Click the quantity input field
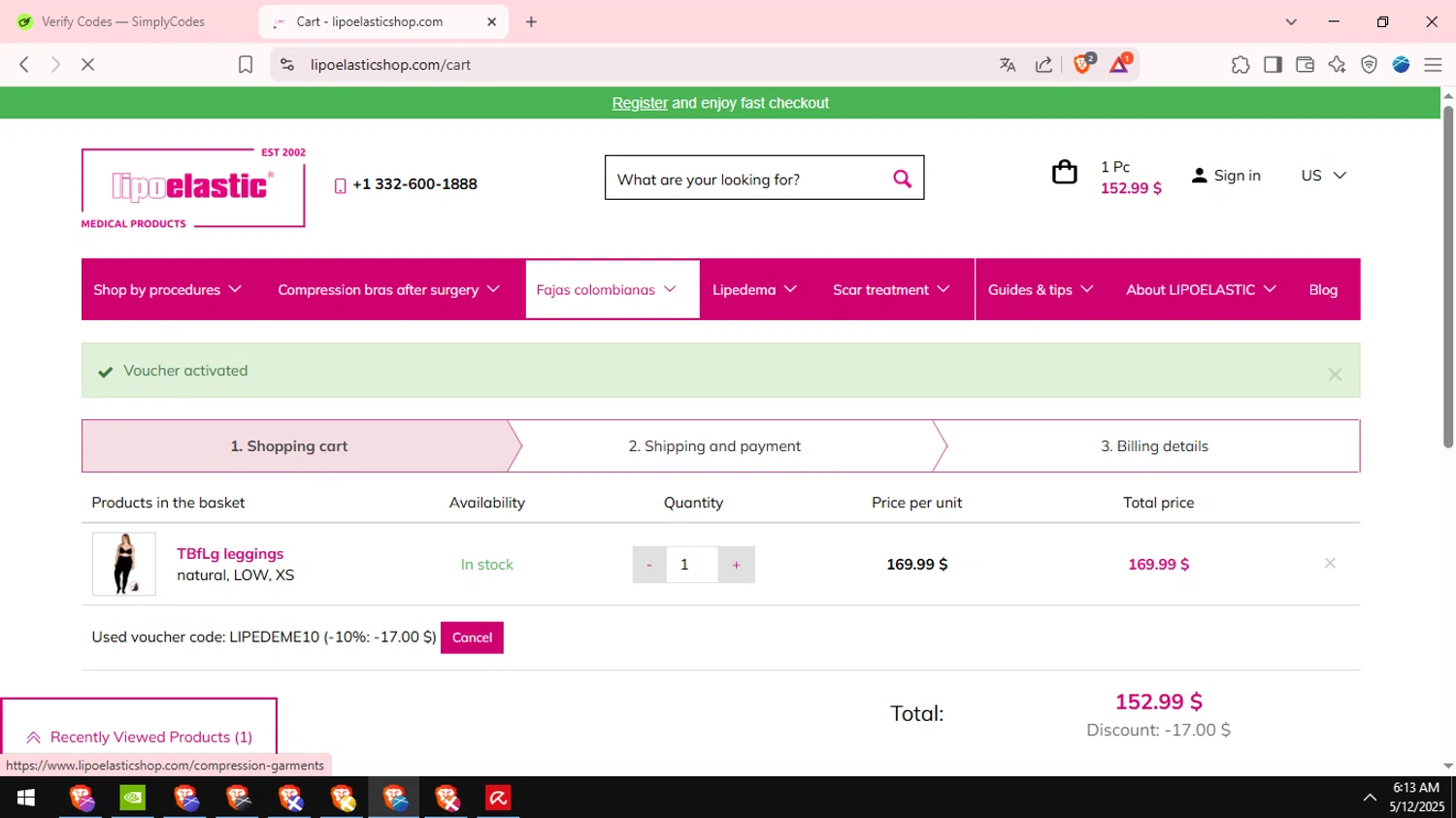The image size is (1456, 818). pyautogui.click(x=692, y=565)
